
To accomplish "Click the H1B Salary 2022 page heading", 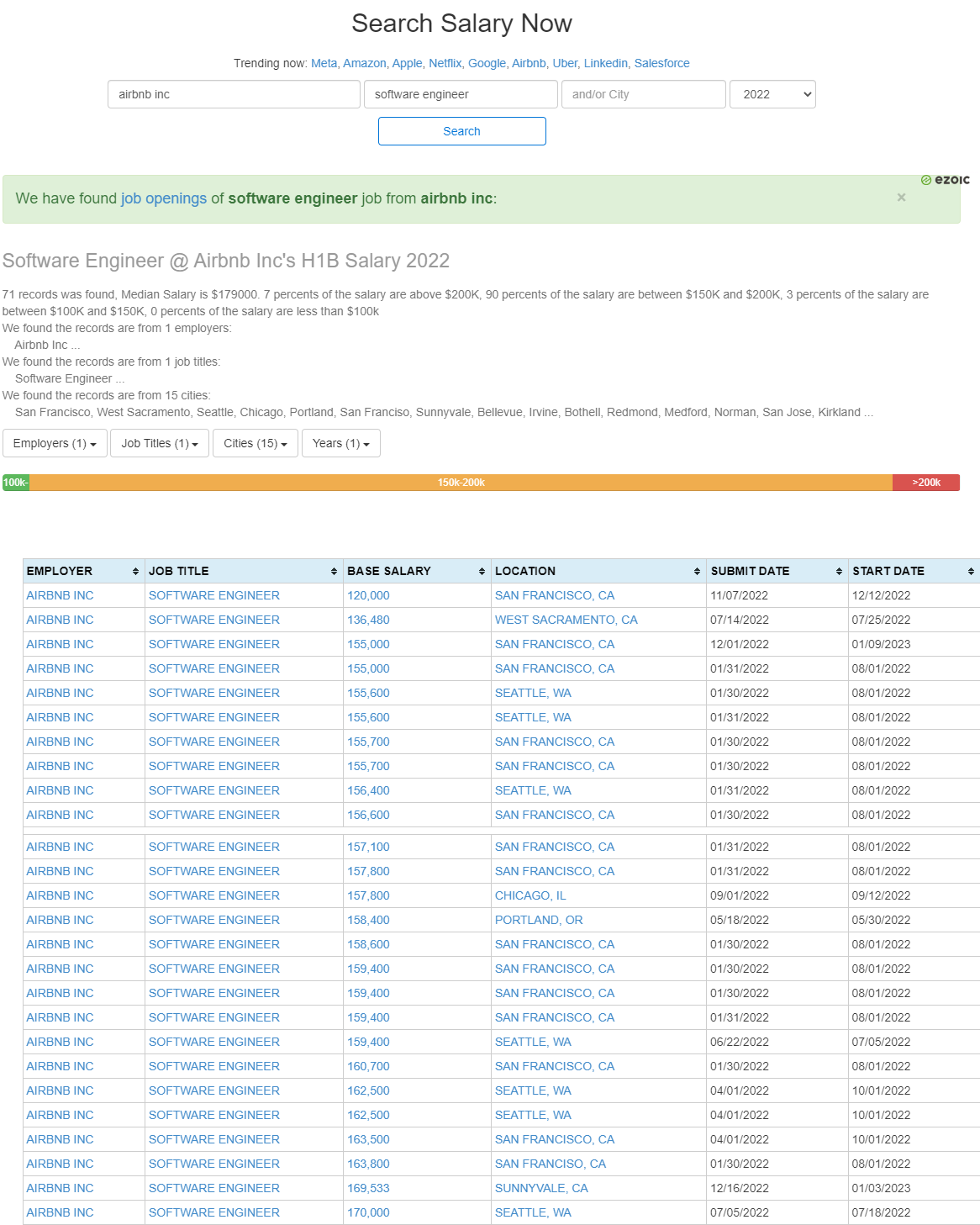I will (226, 261).
